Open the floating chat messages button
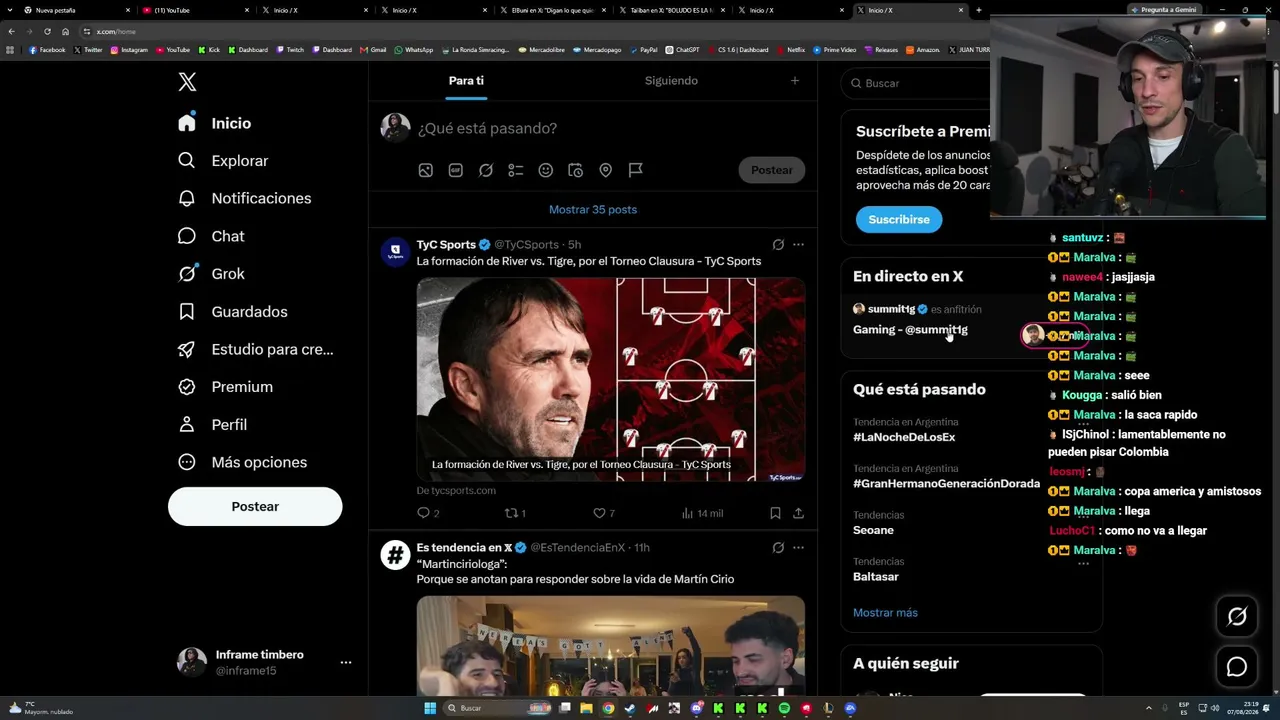The height and width of the screenshot is (720, 1280). pyautogui.click(x=1237, y=667)
